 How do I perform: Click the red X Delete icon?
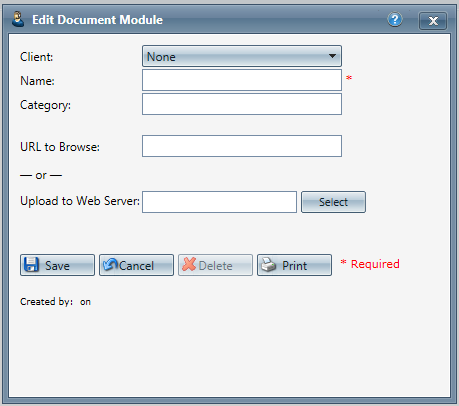pos(189,265)
